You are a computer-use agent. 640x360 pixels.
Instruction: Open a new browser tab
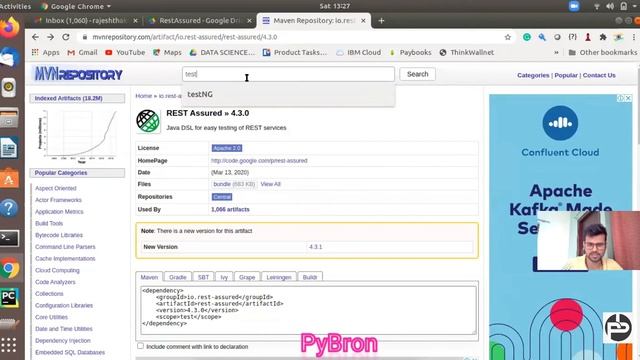pos(381,20)
